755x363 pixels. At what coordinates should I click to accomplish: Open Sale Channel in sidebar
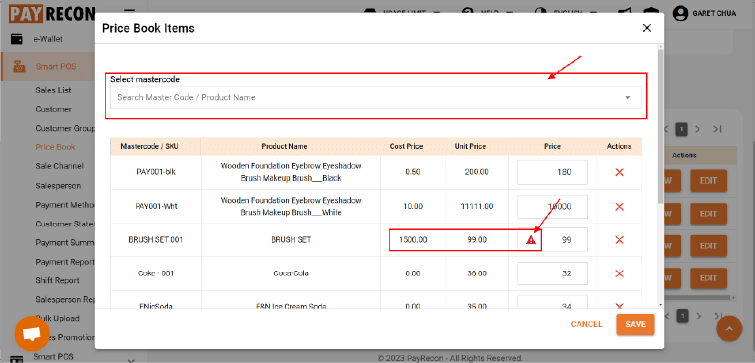[x=59, y=166]
